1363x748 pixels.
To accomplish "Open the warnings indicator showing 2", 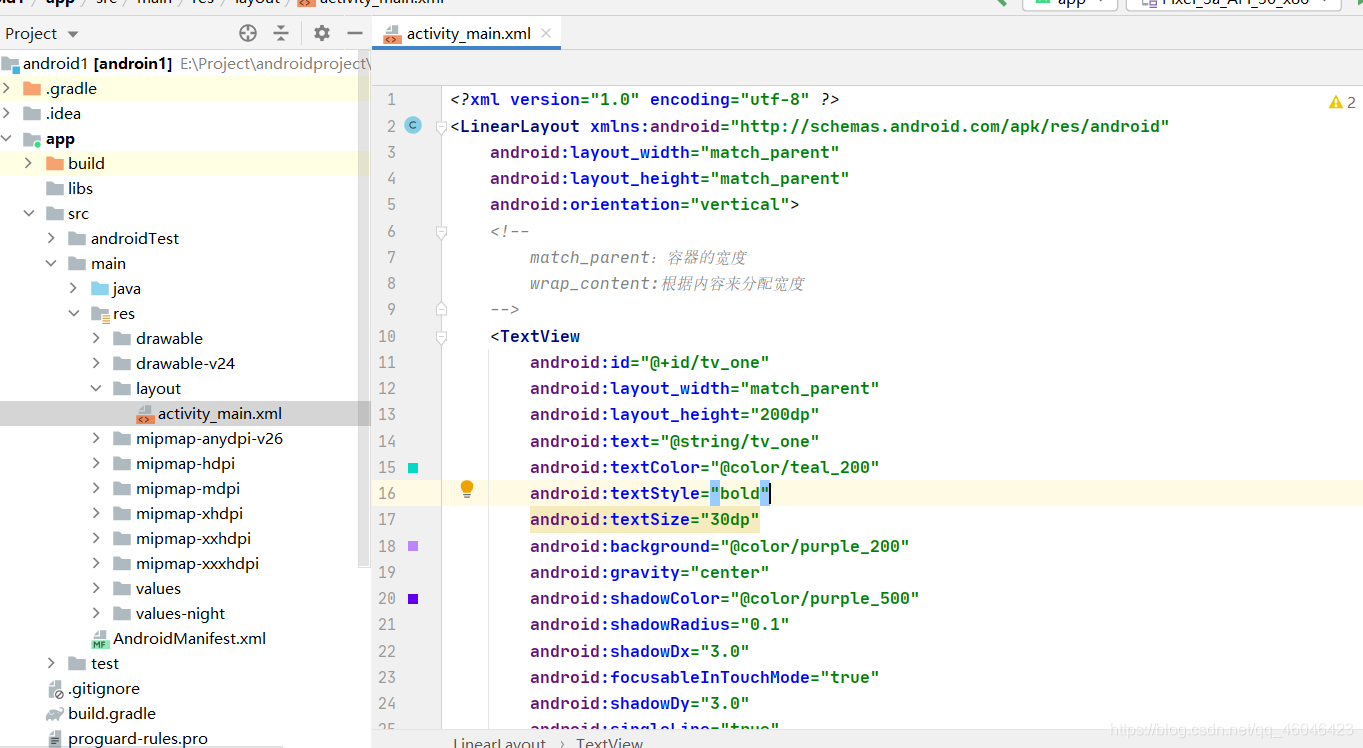I will pyautogui.click(x=1342, y=102).
